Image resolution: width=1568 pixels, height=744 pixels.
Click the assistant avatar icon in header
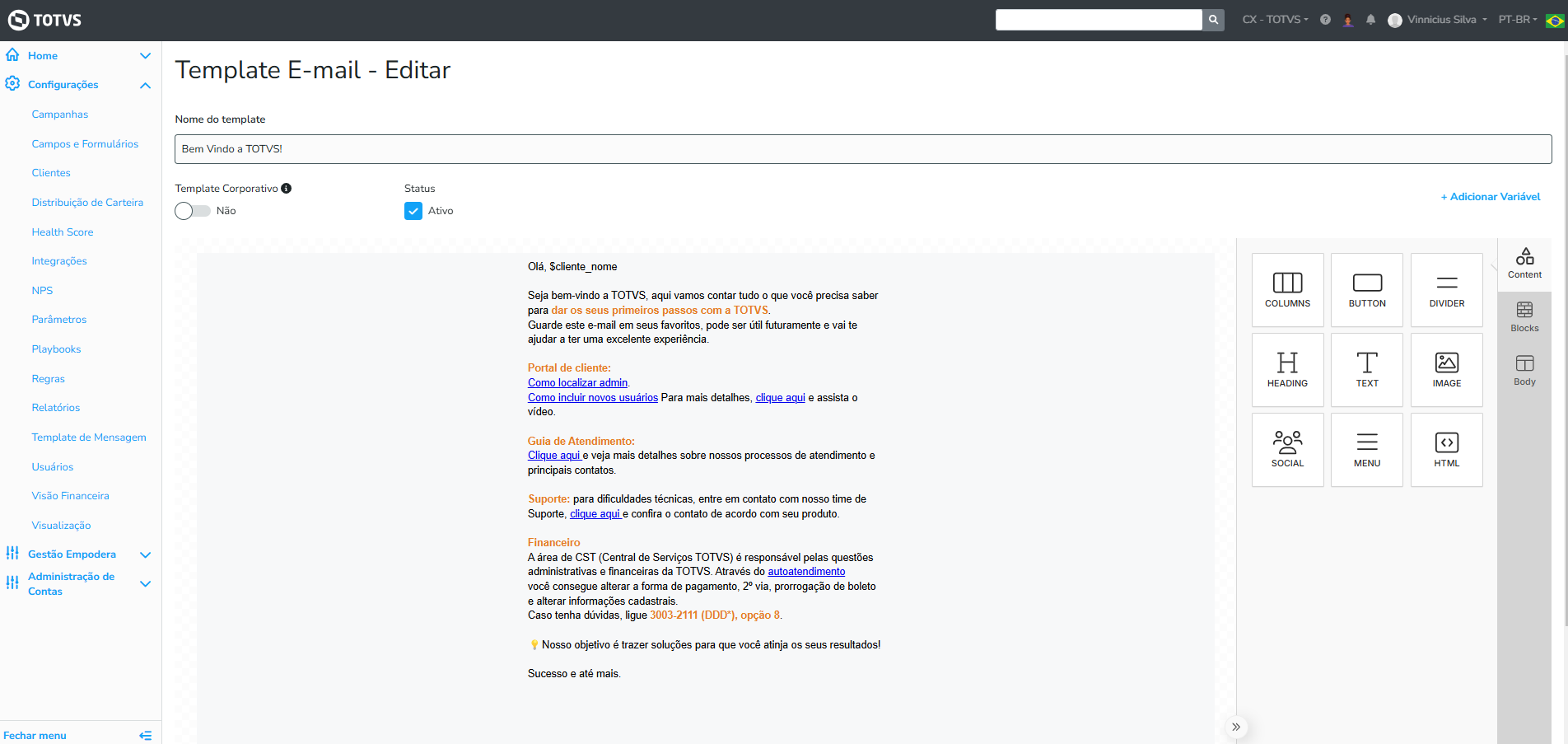[1348, 20]
